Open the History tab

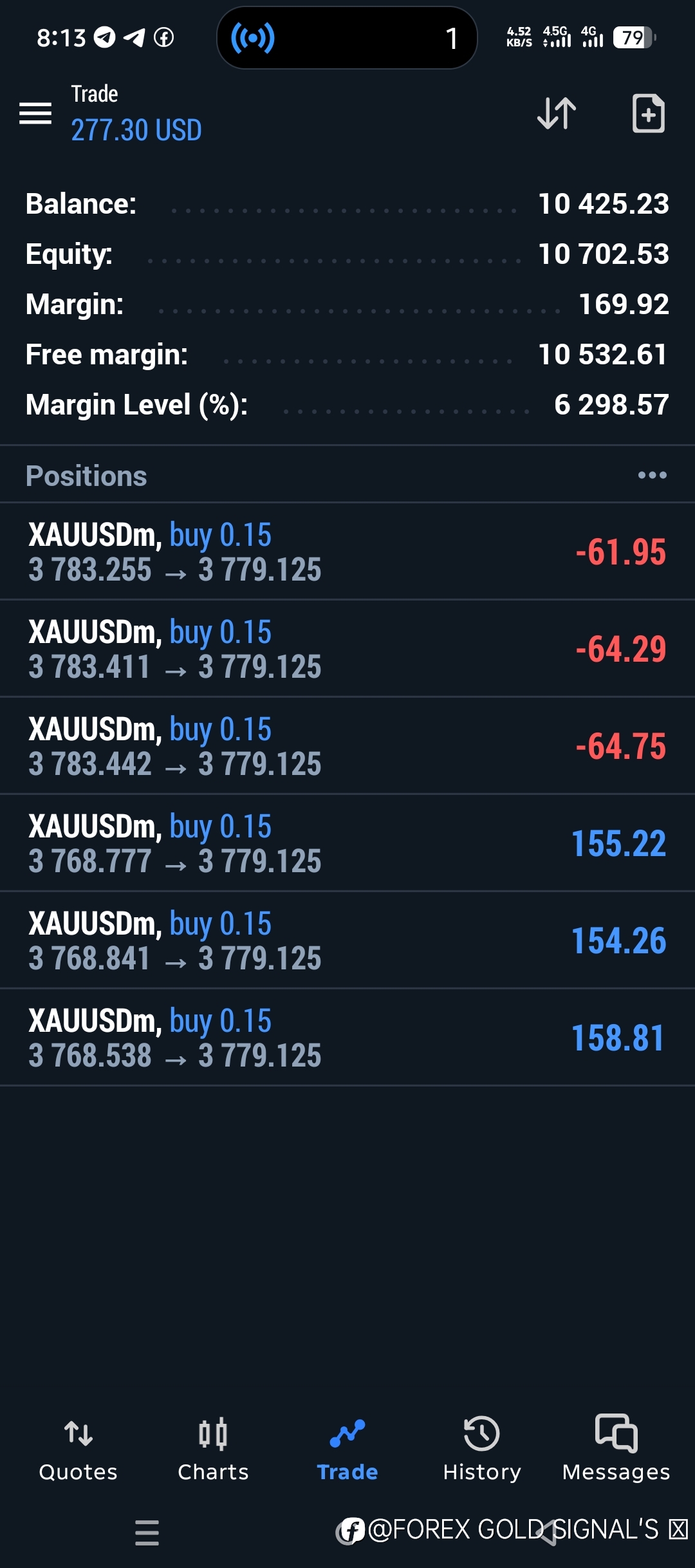[x=481, y=1448]
